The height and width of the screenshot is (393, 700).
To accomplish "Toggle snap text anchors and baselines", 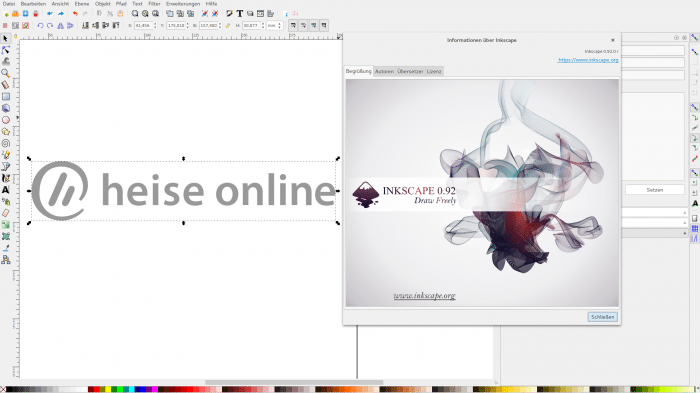I will tap(695, 203).
